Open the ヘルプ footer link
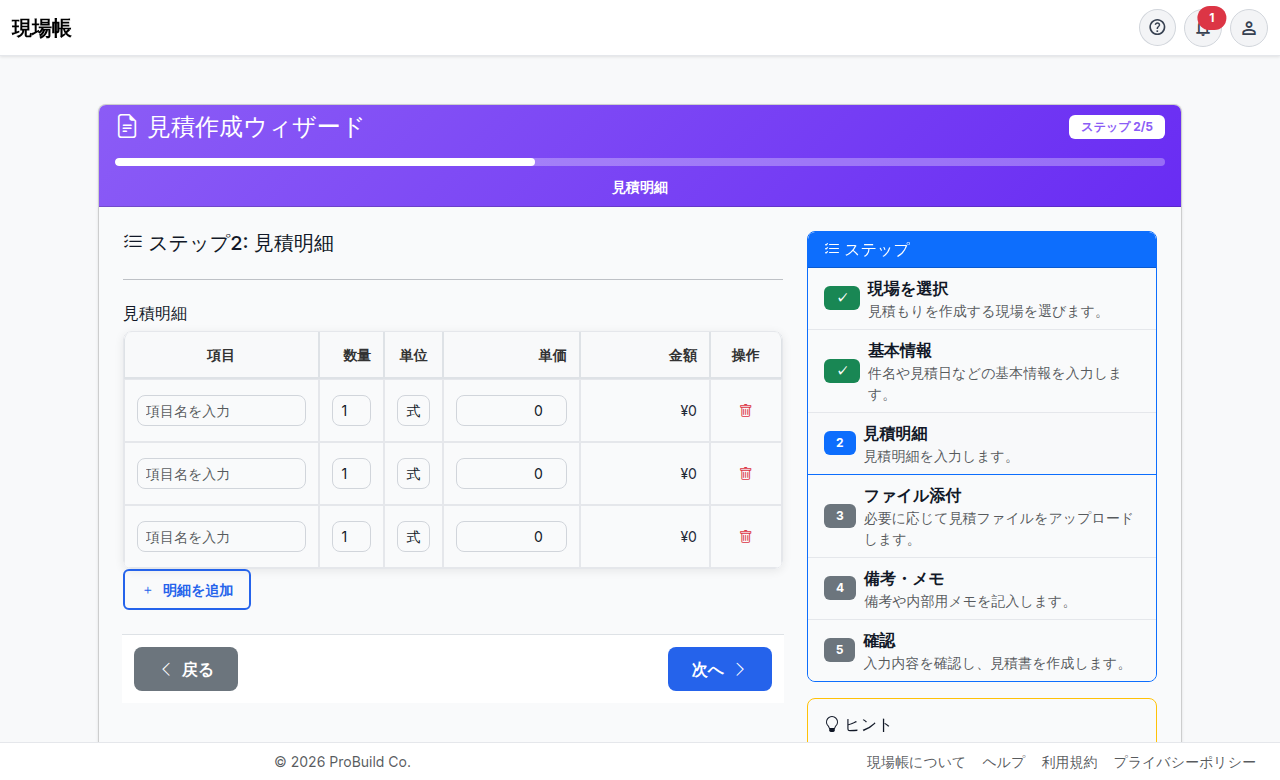1280x780 pixels. [1003, 762]
